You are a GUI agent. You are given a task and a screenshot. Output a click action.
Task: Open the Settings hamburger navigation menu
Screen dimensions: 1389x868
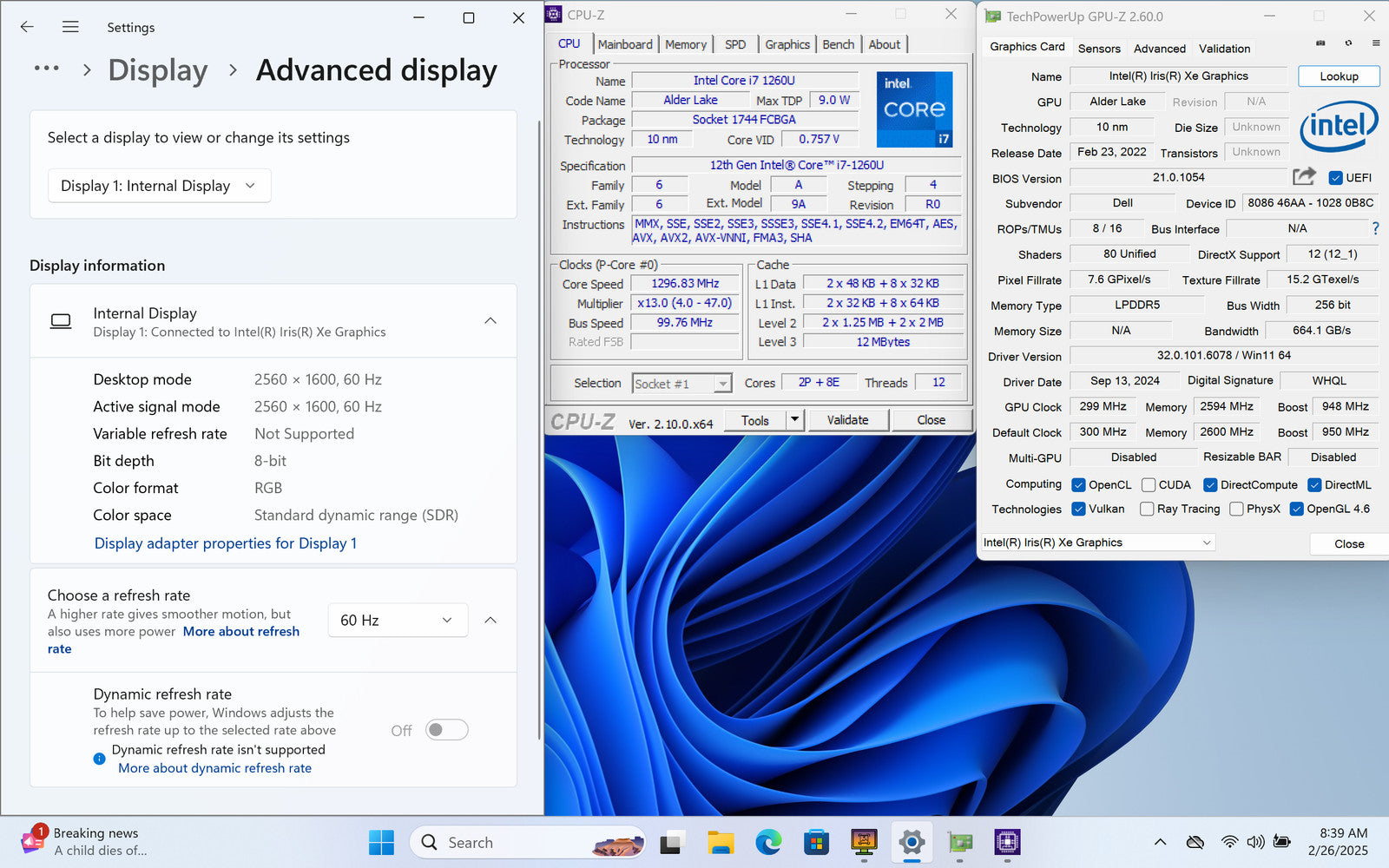coord(70,27)
